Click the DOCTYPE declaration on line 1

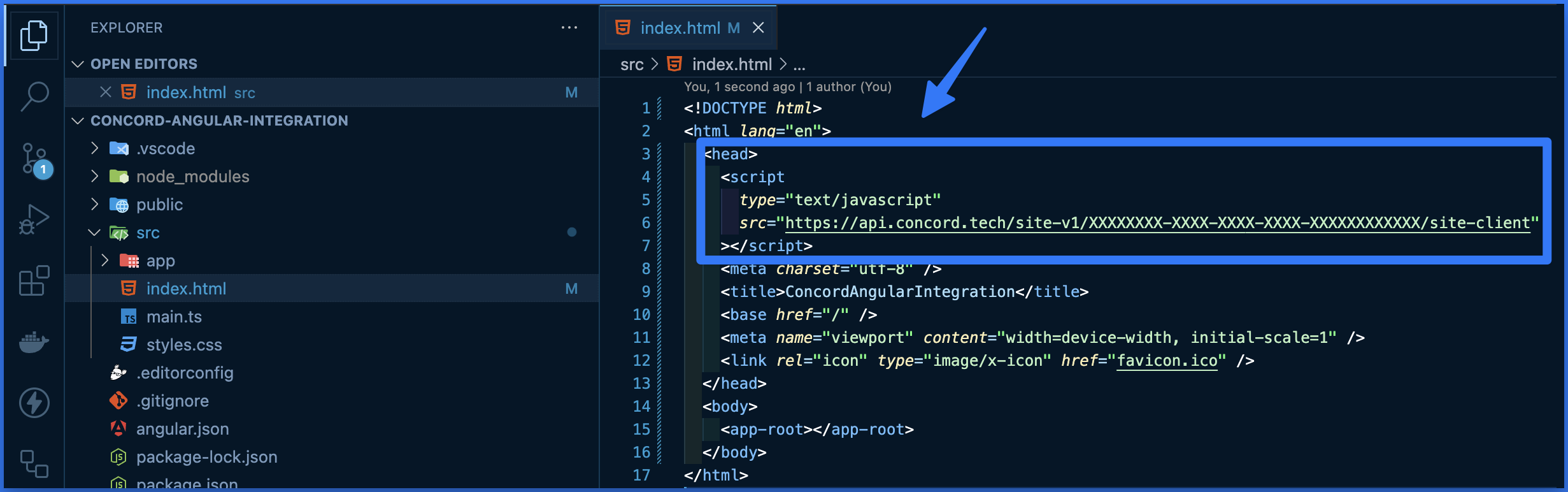click(x=753, y=108)
